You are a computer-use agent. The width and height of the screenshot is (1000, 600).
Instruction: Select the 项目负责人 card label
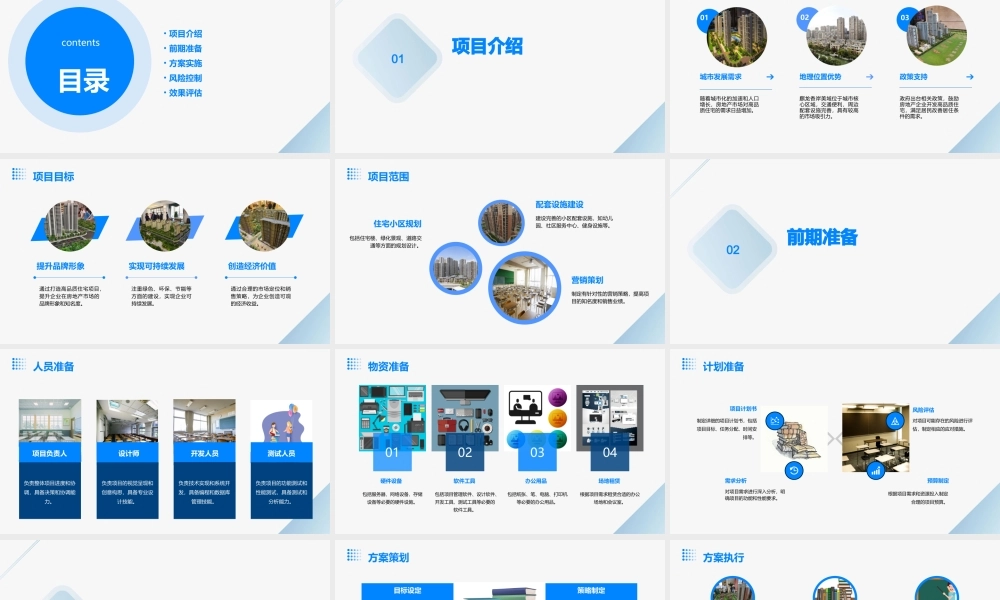(50, 453)
